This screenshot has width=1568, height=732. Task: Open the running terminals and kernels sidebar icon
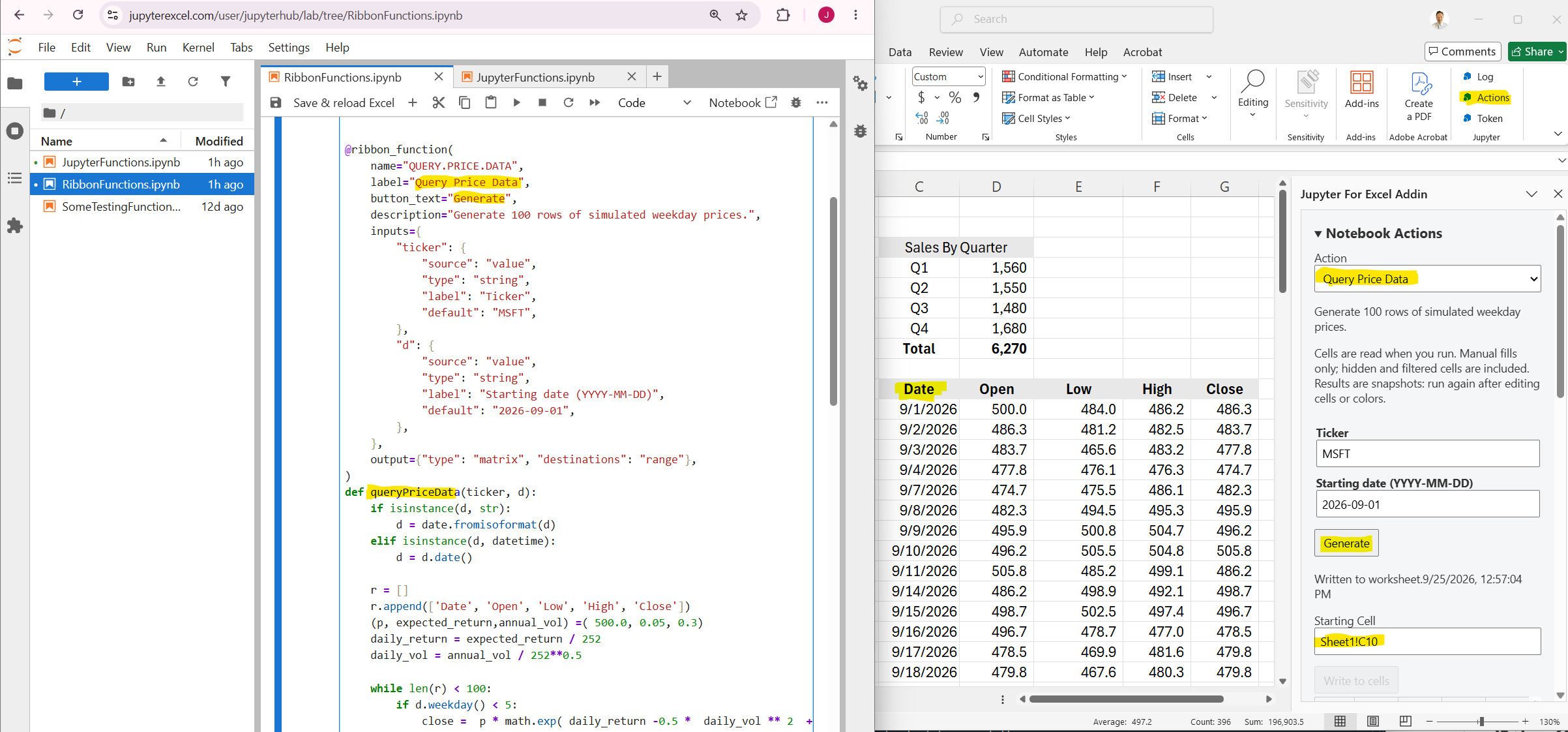(14, 130)
